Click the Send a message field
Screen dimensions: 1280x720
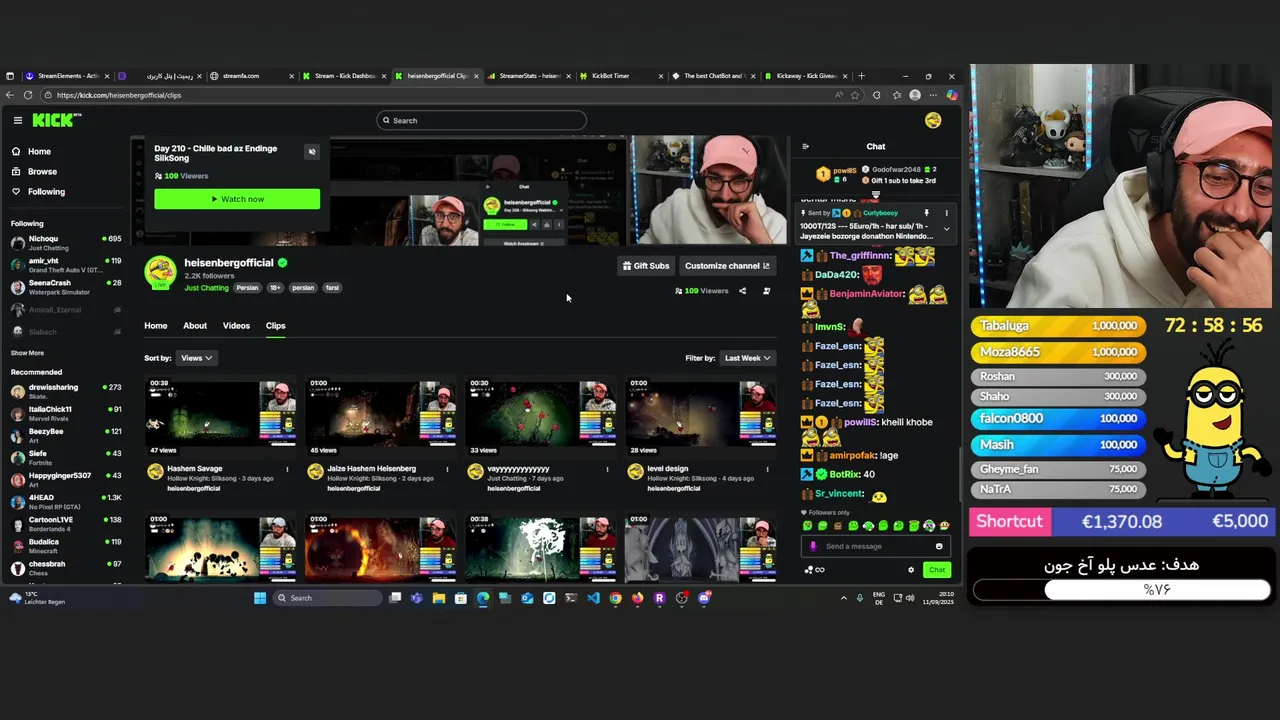click(x=876, y=546)
